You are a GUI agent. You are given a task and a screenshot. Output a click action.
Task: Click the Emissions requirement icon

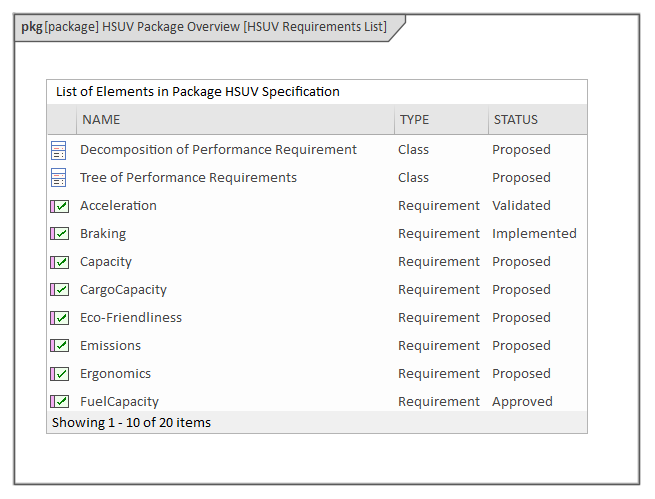click(x=59, y=346)
